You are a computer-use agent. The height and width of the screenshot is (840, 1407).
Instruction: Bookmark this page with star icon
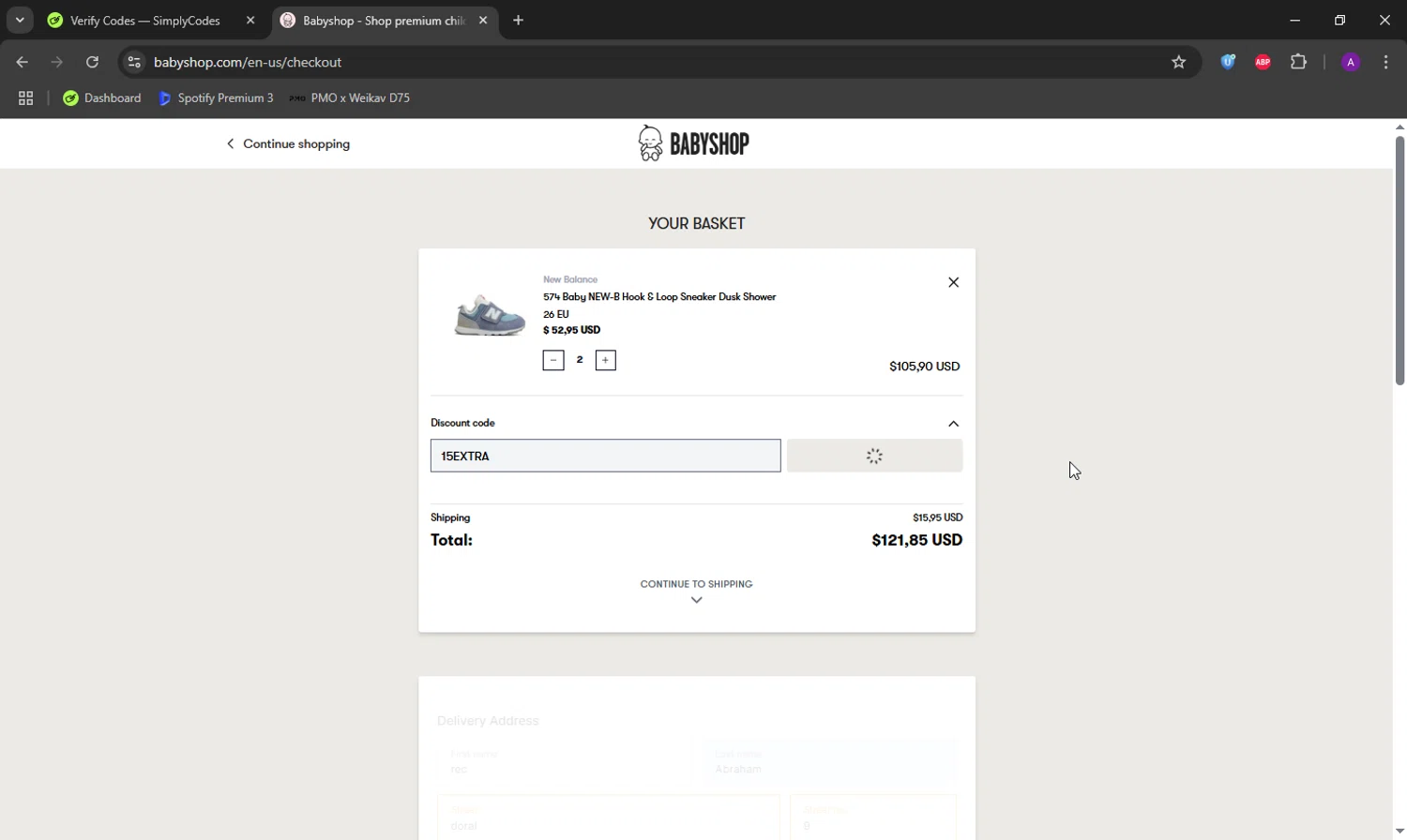pyautogui.click(x=1179, y=62)
